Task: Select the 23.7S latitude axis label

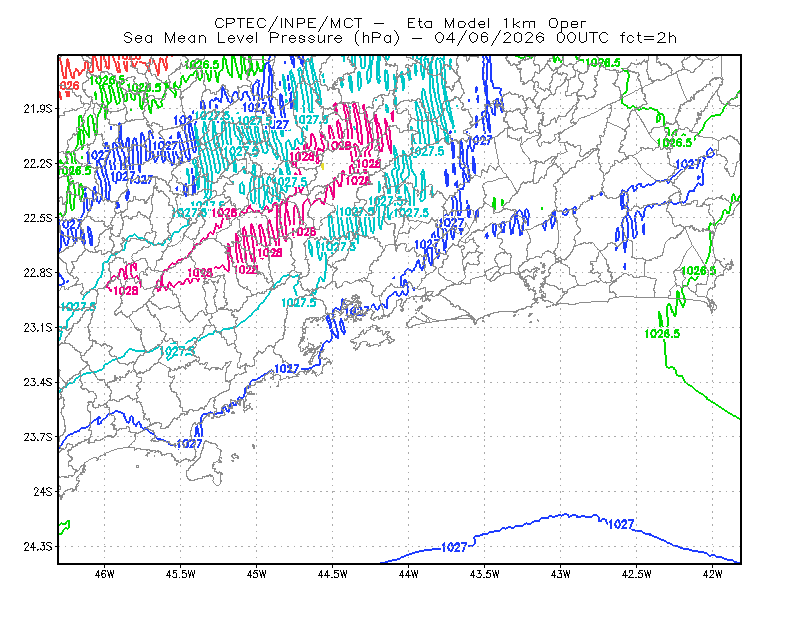Action: tap(38, 437)
